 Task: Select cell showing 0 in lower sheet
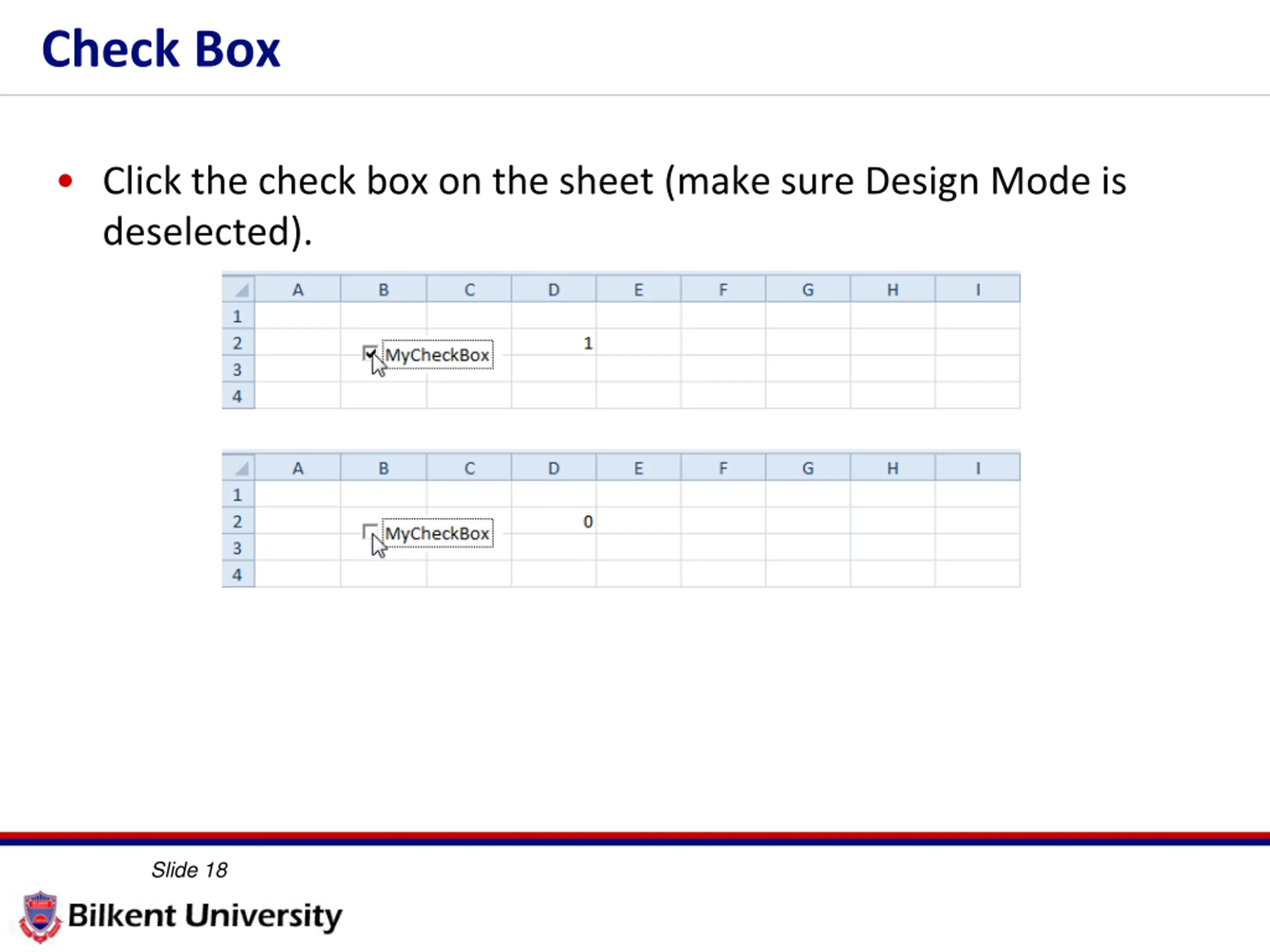pos(554,521)
